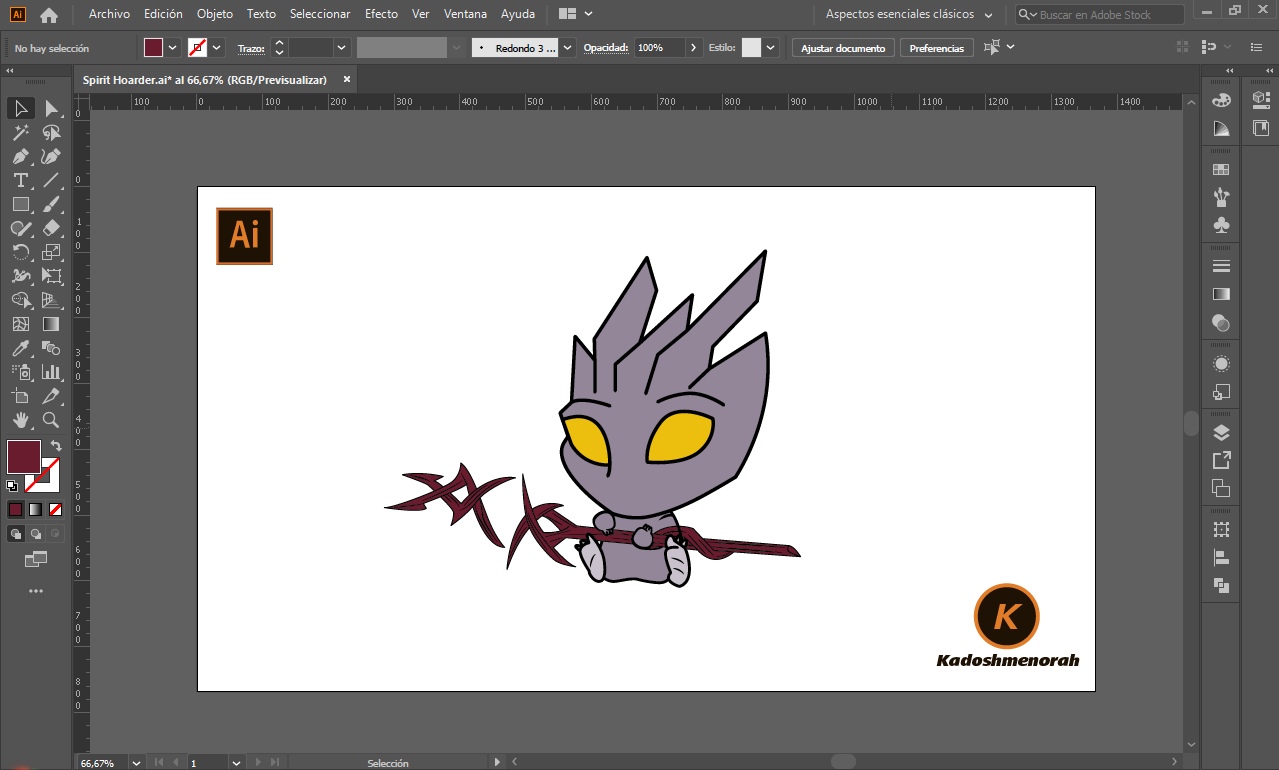The height and width of the screenshot is (770, 1279).
Task: Open stroke color dropdown in control bar
Action: click(217, 47)
